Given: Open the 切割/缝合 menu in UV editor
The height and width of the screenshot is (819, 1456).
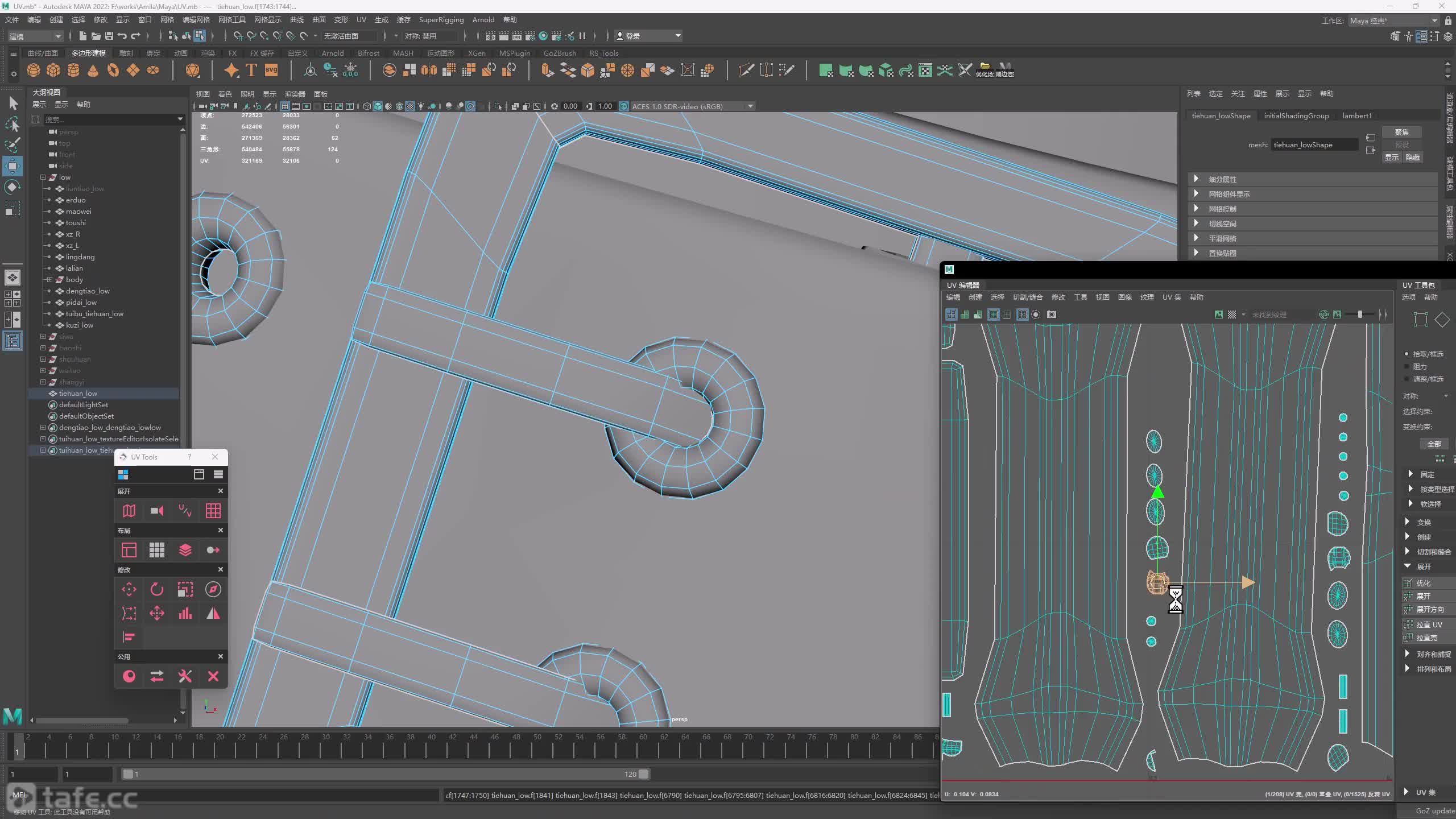Looking at the screenshot, I should [1028, 297].
